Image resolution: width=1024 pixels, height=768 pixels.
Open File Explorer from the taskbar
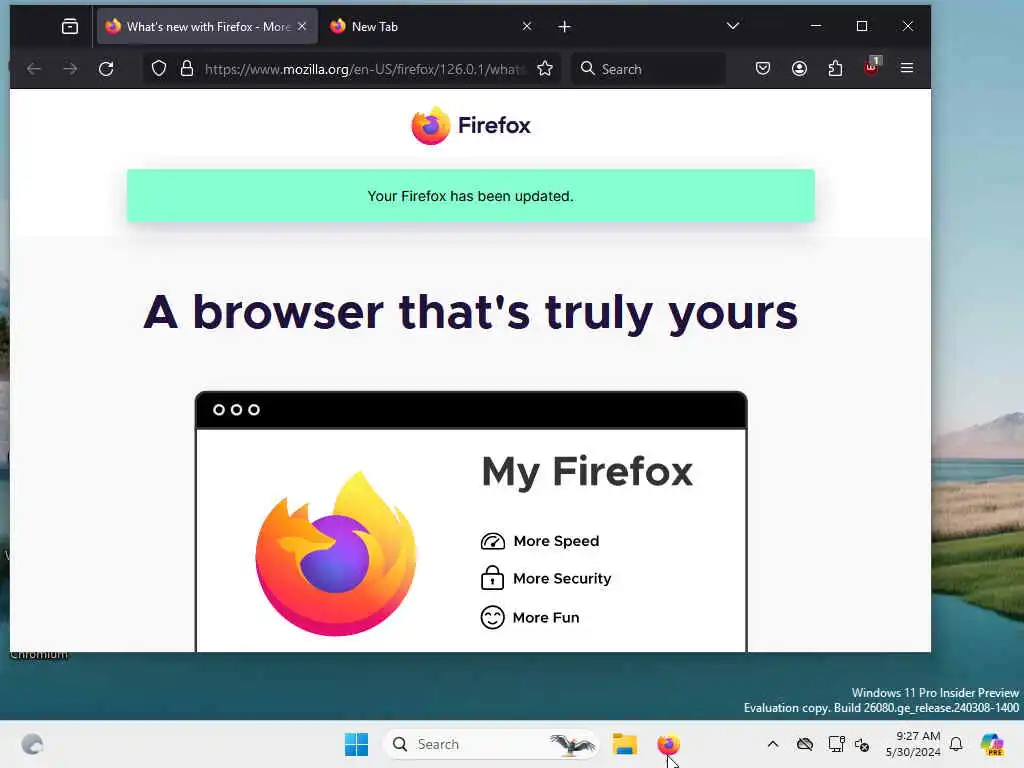[x=624, y=744]
